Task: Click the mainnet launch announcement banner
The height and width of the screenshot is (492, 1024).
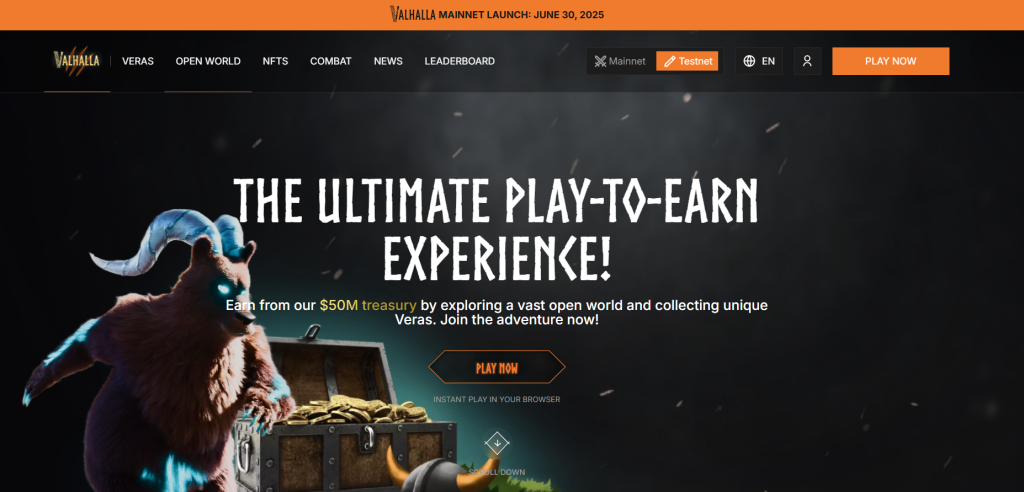Action: coord(512,14)
